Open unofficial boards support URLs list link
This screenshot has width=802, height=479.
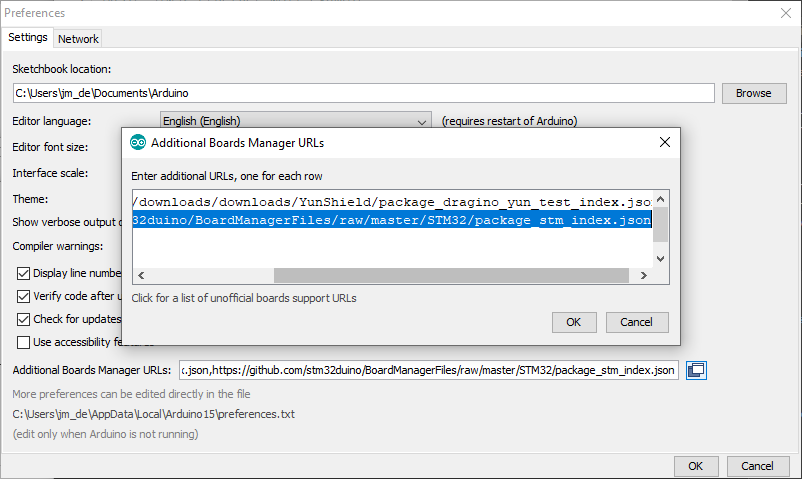point(244,298)
